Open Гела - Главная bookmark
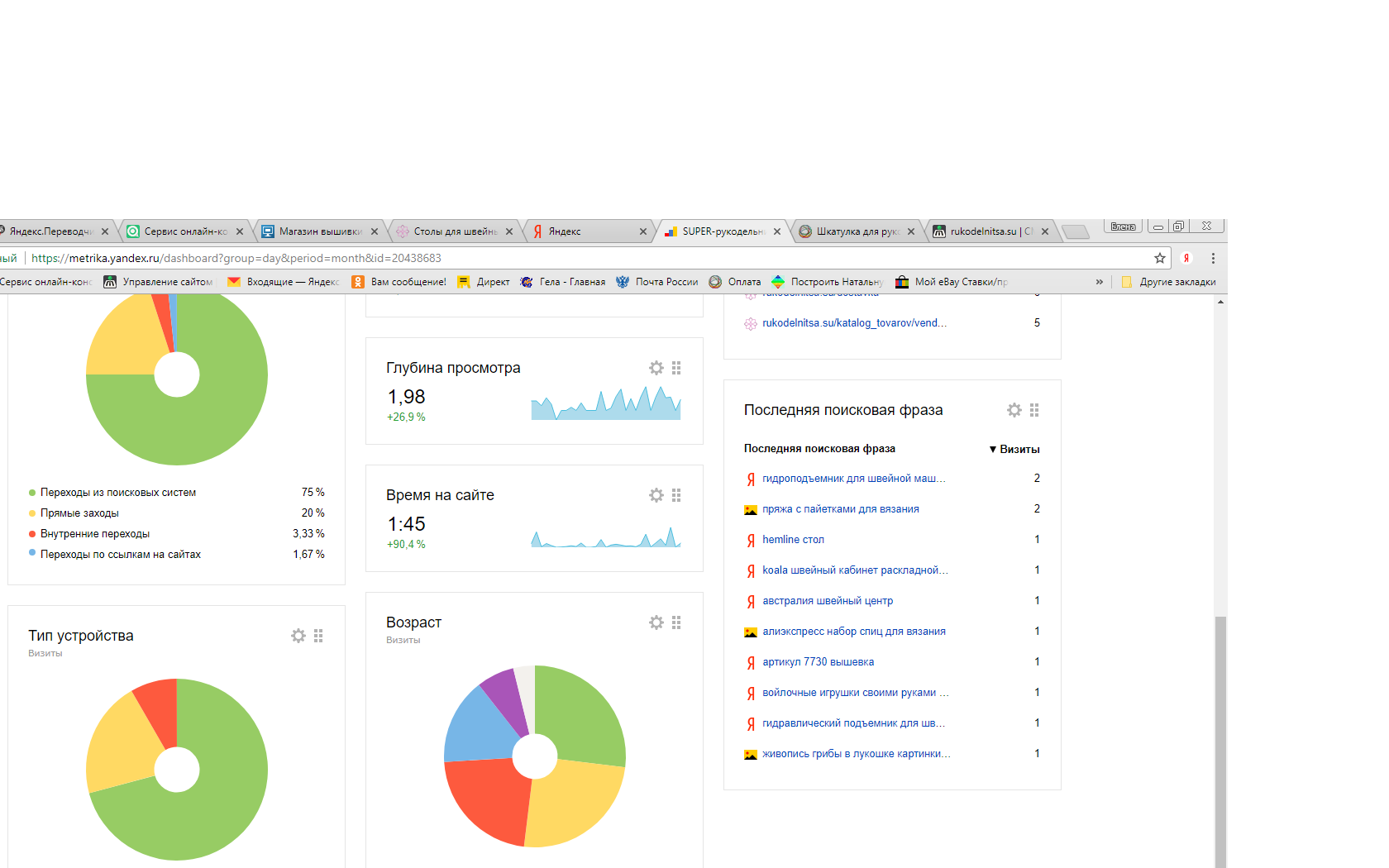Image resolution: width=1389 pixels, height=868 pixels. (563, 282)
